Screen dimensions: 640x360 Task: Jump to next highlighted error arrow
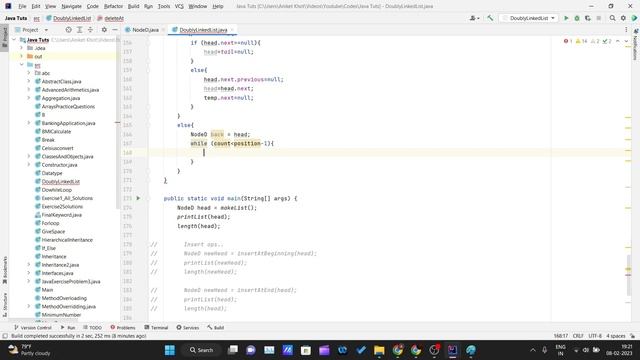pyautogui.click(x=626, y=41)
